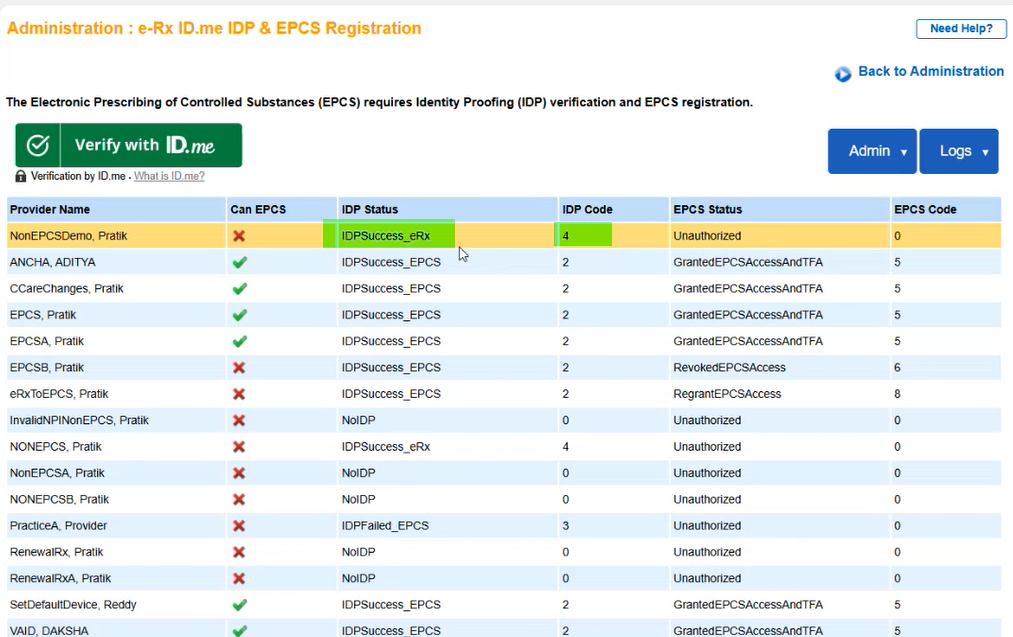Click the green checkmark for SetDefaultDevice, Reddy
This screenshot has height=637, width=1013.
click(239, 605)
